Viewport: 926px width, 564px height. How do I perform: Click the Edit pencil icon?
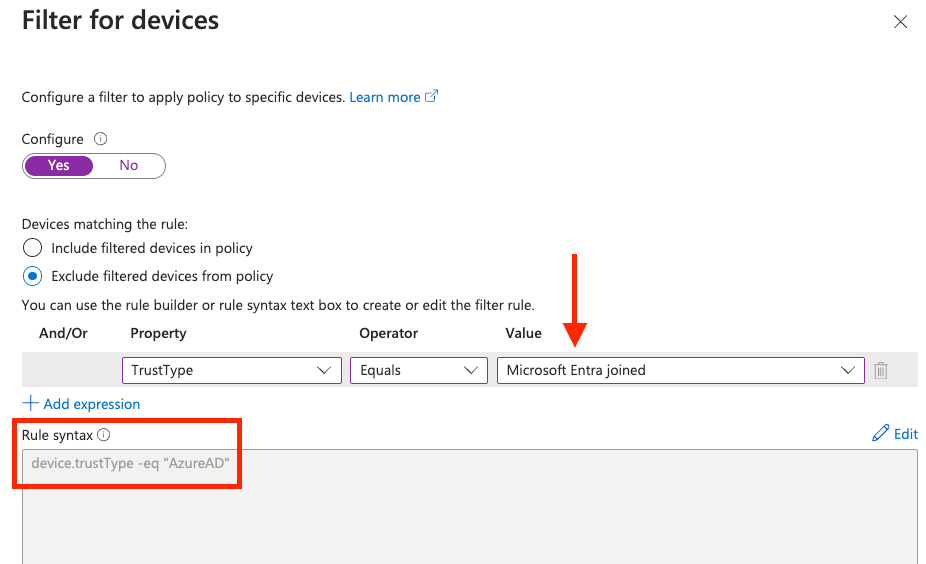tap(880, 434)
